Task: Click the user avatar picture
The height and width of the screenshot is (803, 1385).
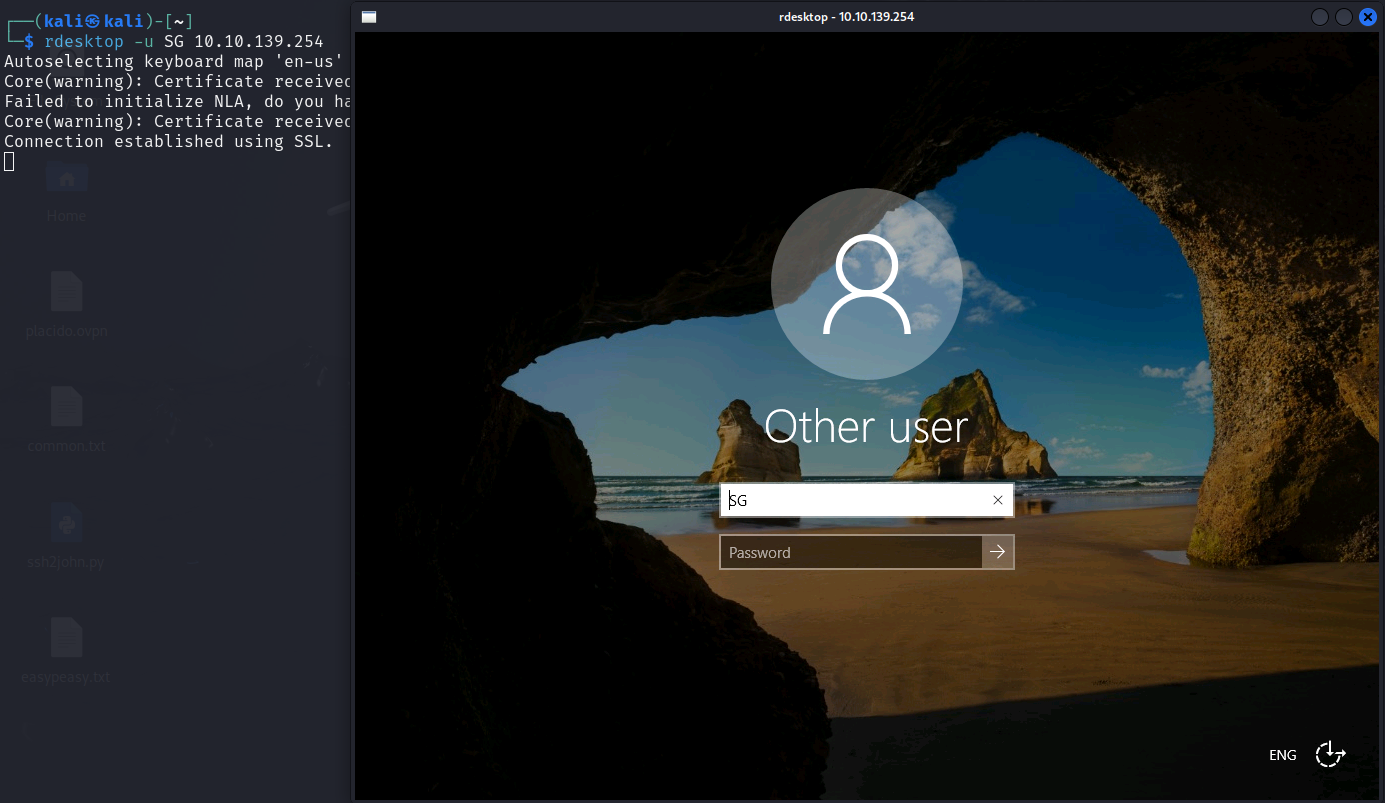Action: pos(867,284)
